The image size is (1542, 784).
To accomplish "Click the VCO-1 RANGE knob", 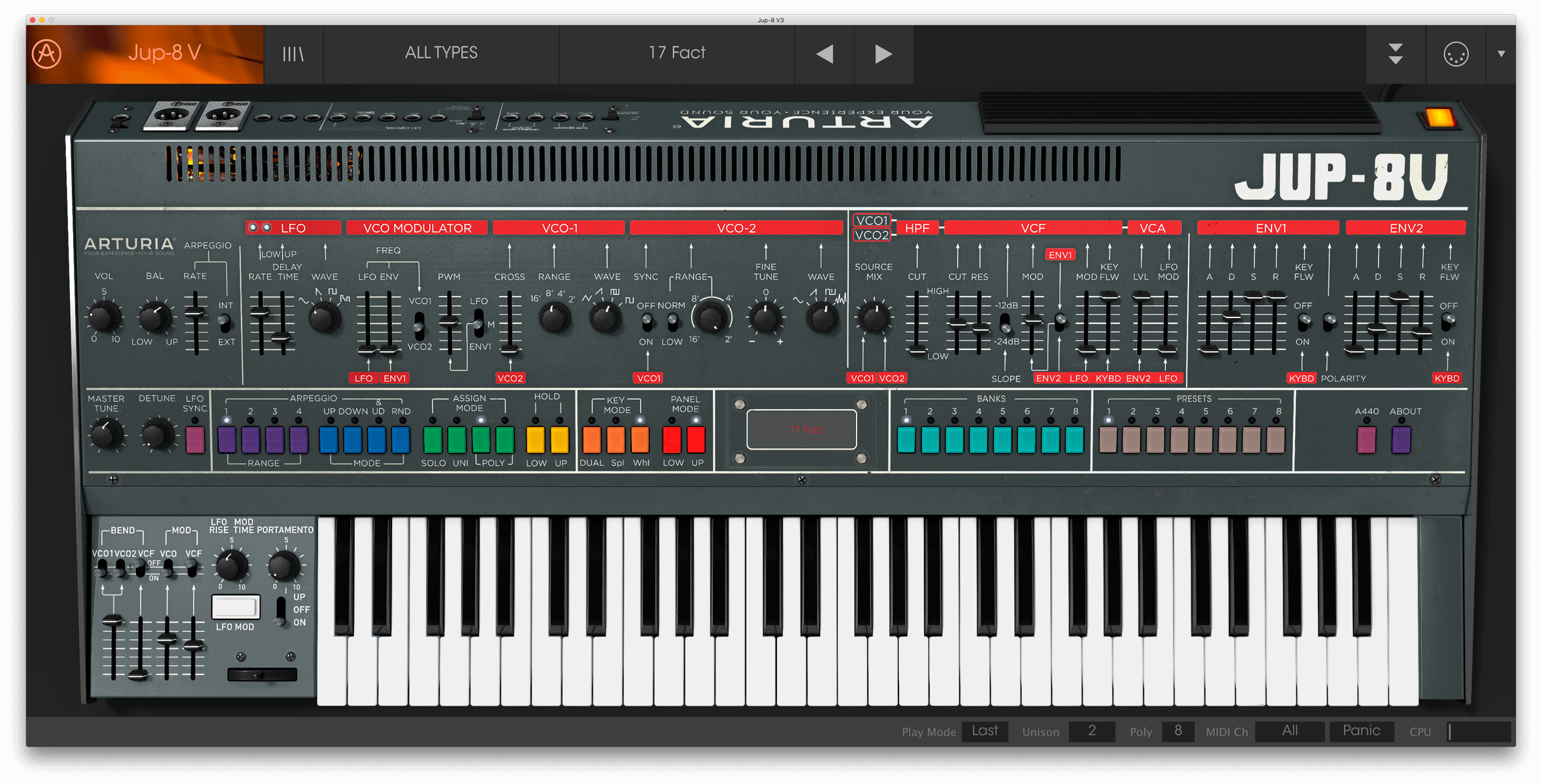I will click(554, 318).
